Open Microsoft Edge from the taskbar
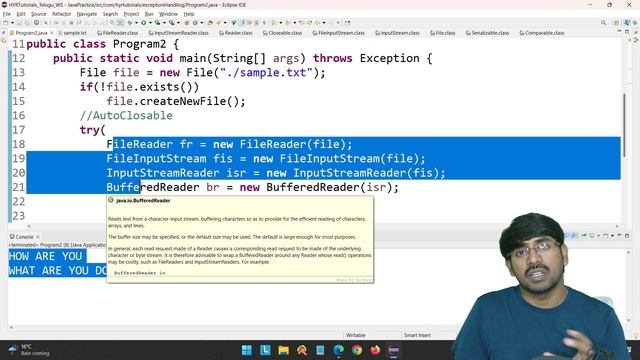640x360 pixels. click(338, 350)
